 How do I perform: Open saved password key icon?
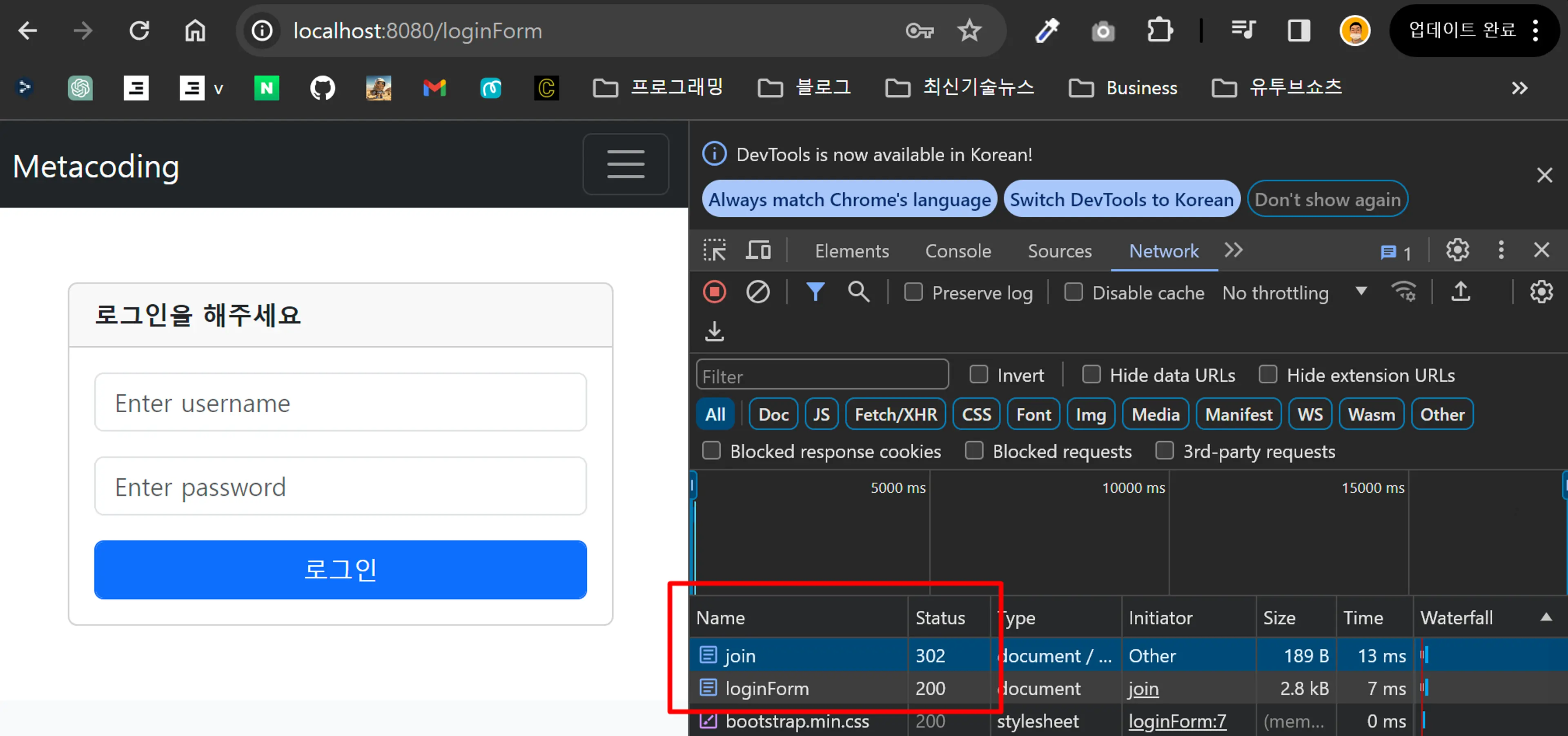(x=919, y=31)
